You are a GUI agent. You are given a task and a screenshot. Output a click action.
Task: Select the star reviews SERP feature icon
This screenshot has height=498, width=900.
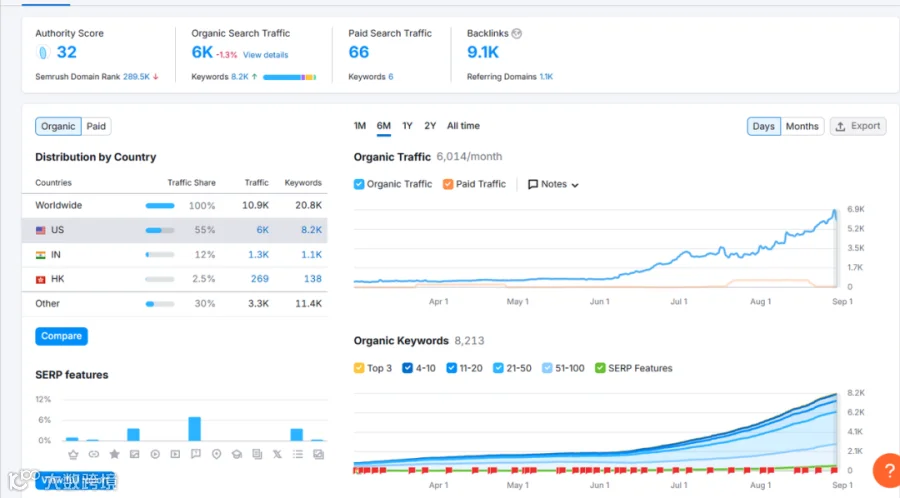pyautogui.click(x=114, y=454)
